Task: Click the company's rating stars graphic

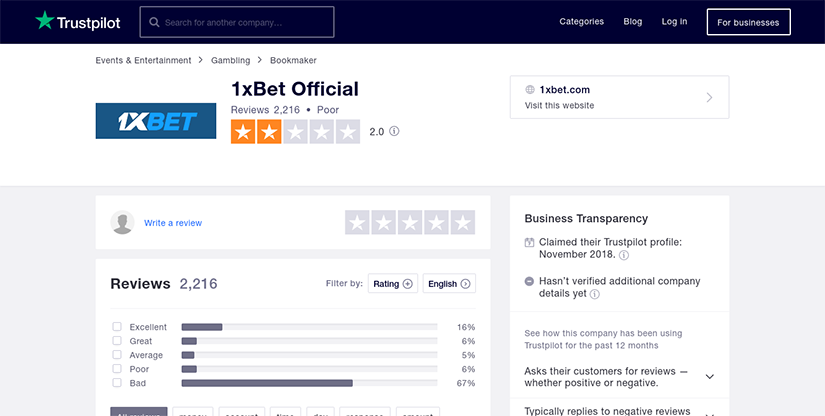Action: pyautogui.click(x=295, y=131)
